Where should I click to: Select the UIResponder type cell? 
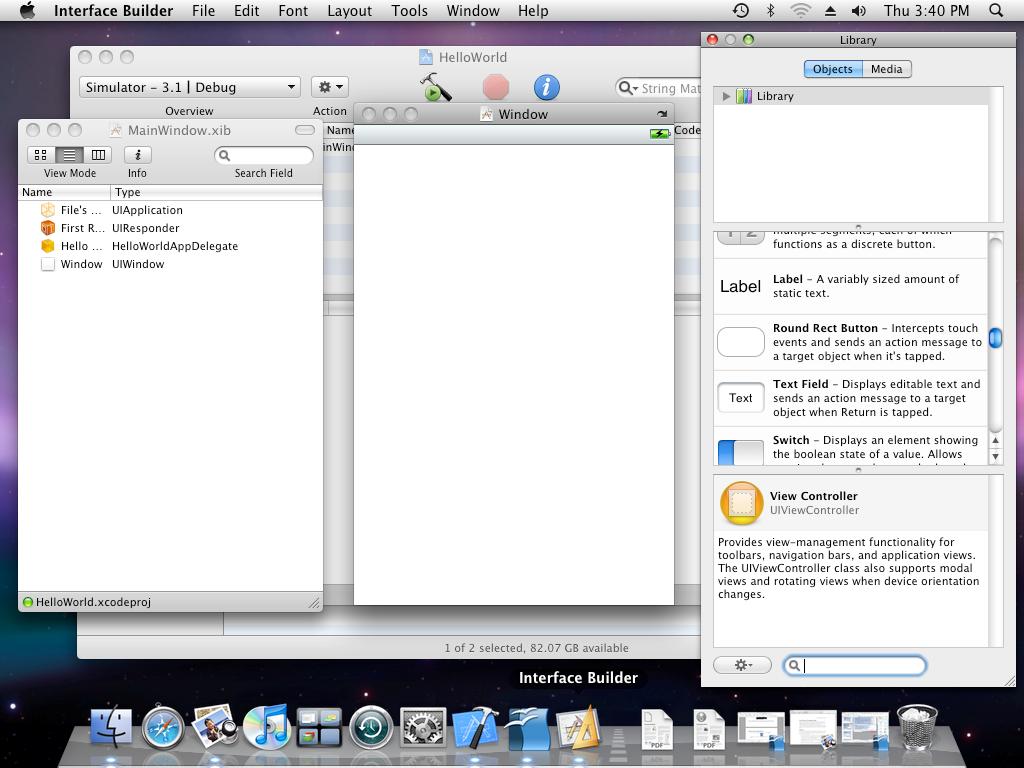point(146,228)
